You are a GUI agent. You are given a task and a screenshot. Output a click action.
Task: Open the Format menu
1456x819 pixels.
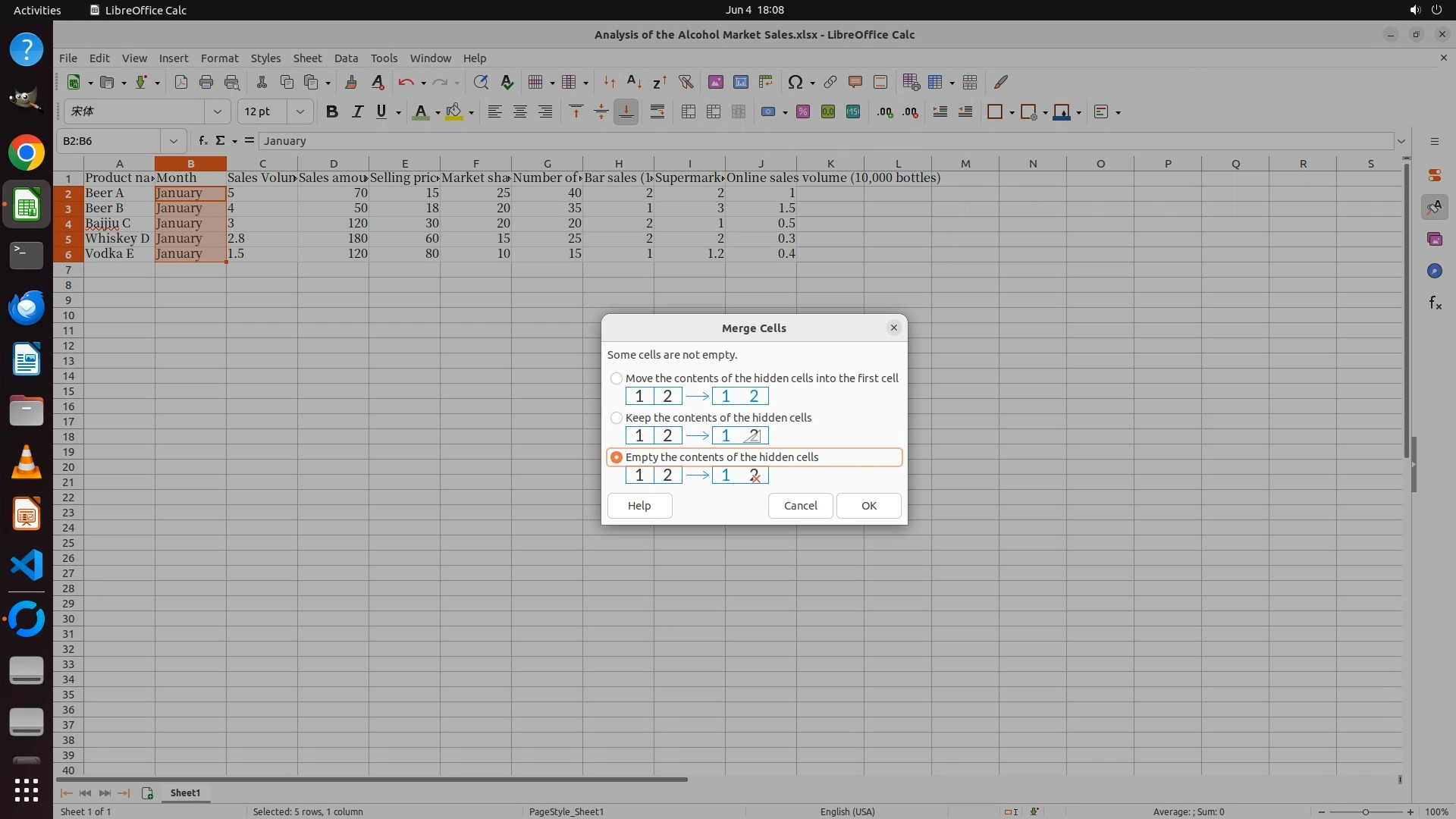pos(219,58)
